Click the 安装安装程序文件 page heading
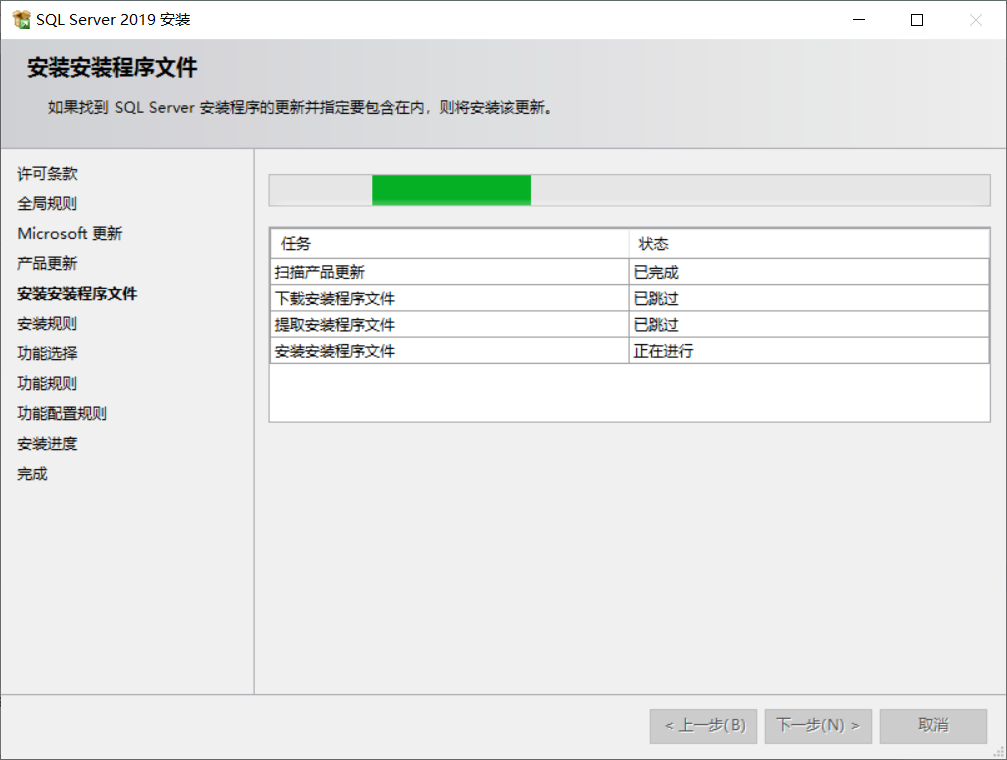 point(112,68)
